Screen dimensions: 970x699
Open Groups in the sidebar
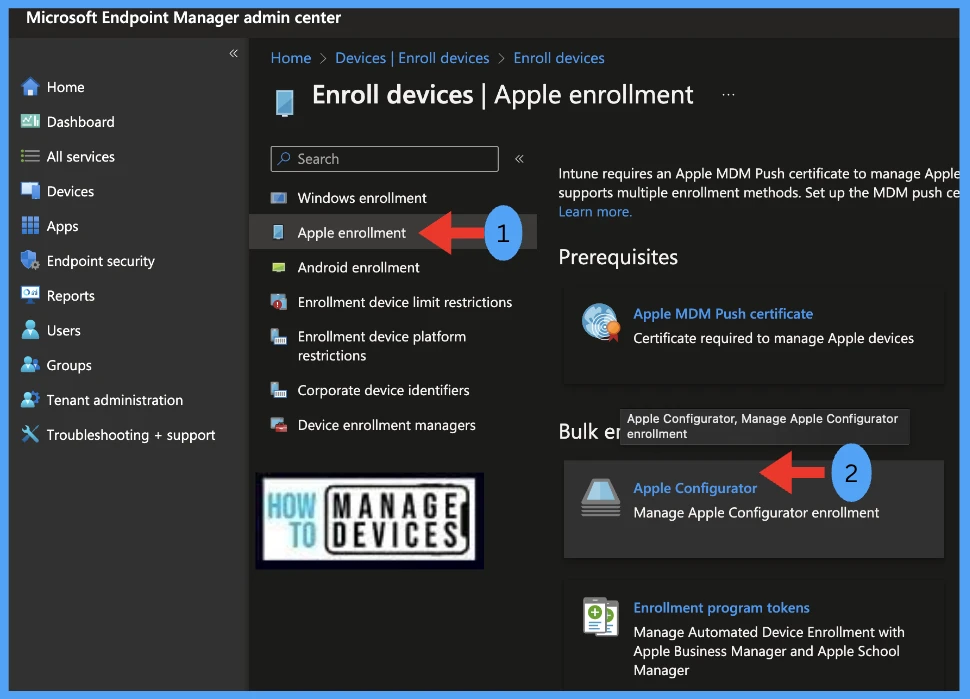[x=69, y=365]
